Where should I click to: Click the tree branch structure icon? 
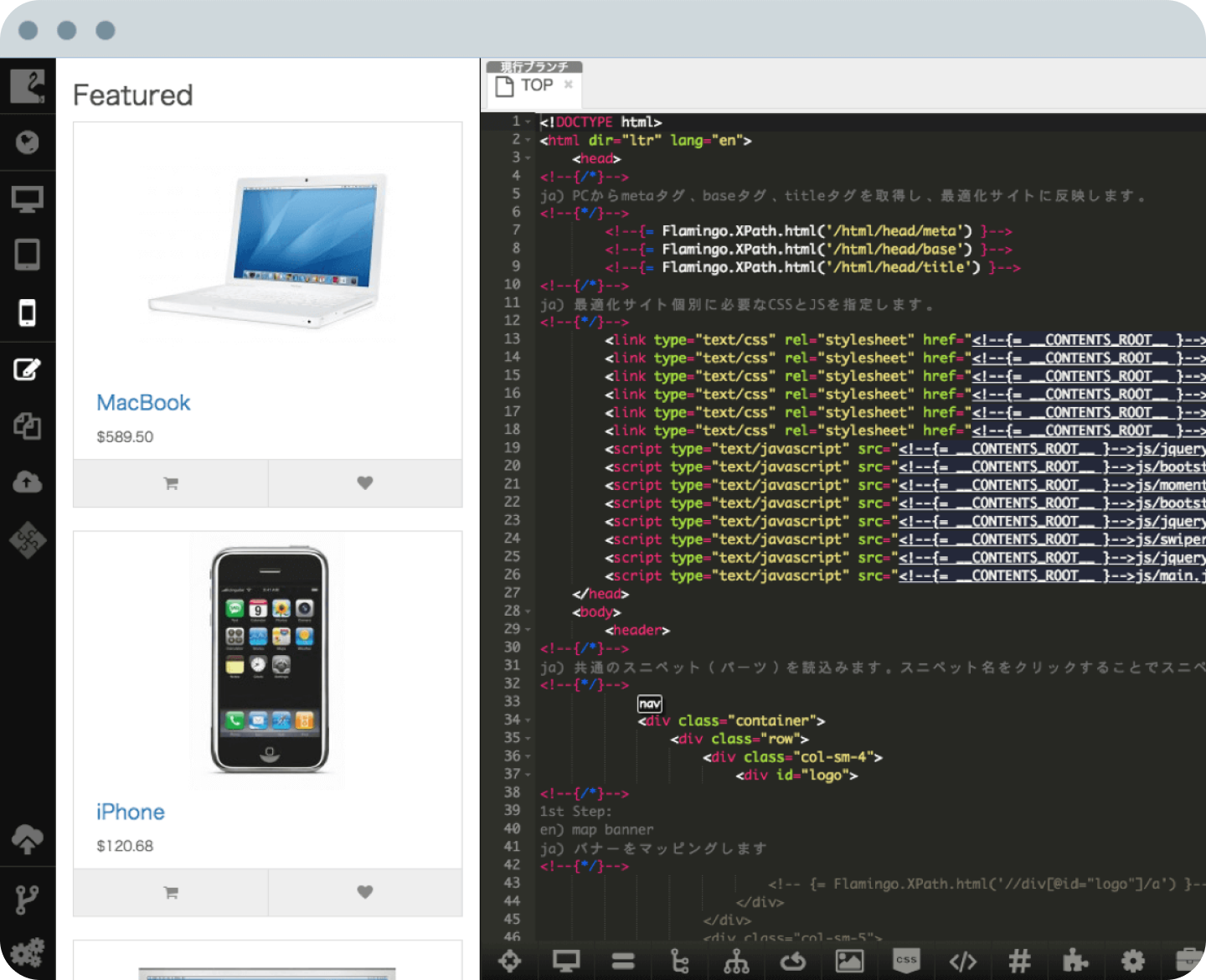pyautogui.click(x=680, y=961)
